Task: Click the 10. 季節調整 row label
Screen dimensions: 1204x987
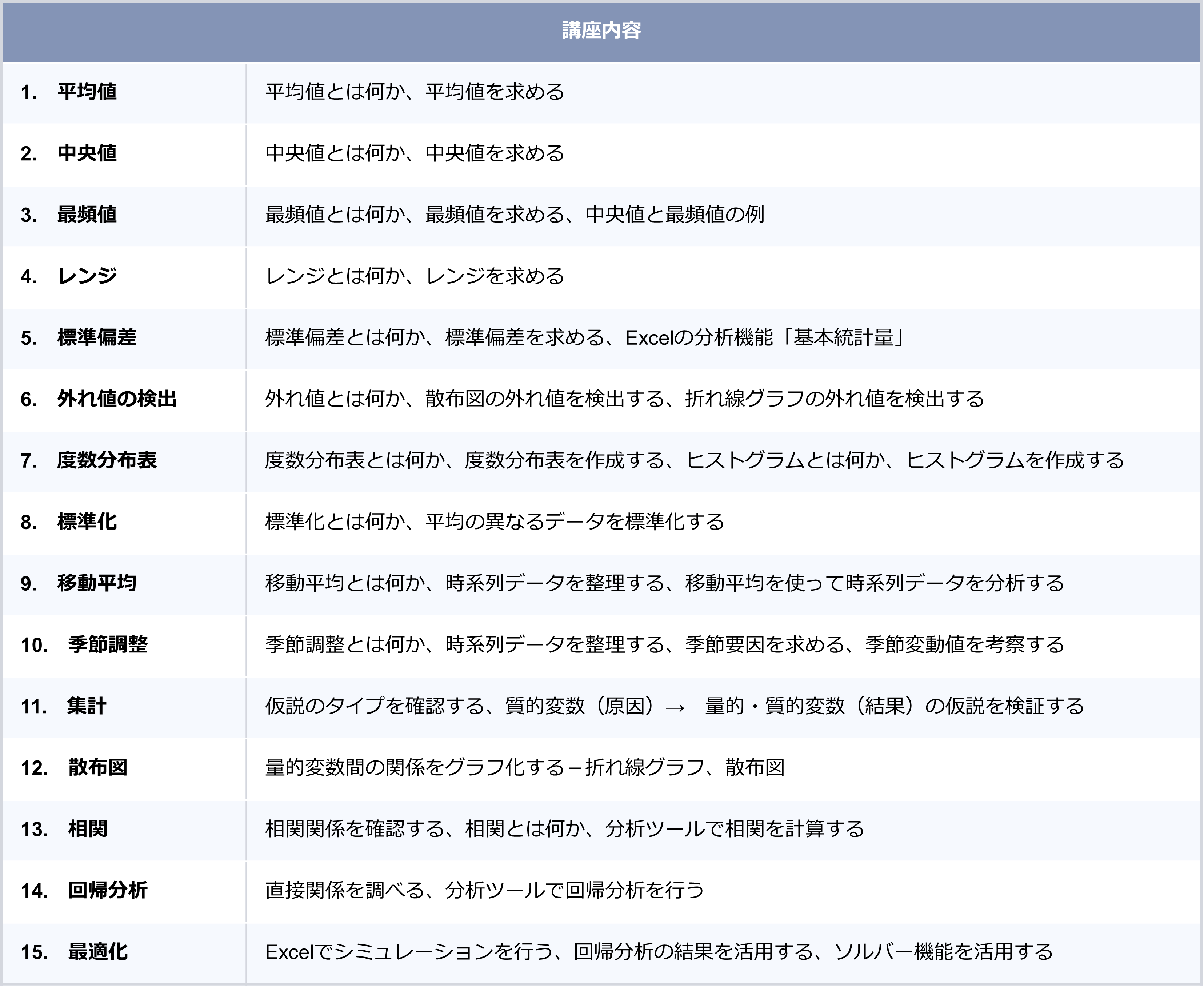Action: coord(84,644)
